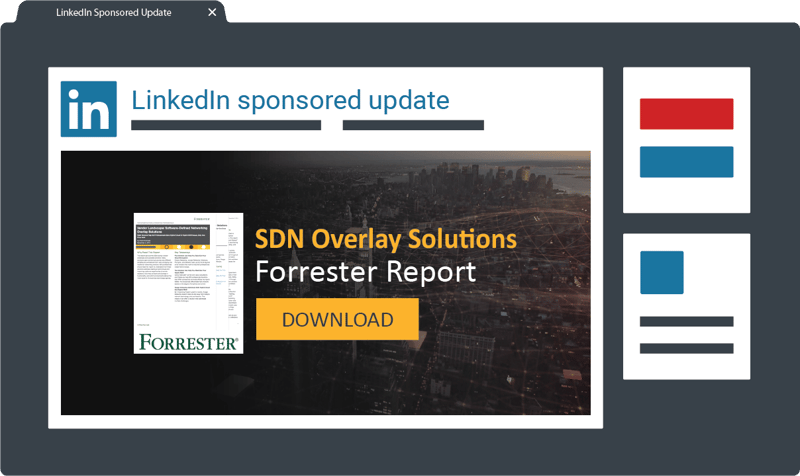Open the Forrester report cover thumbnail
The image size is (800, 476).
[x=188, y=283]
